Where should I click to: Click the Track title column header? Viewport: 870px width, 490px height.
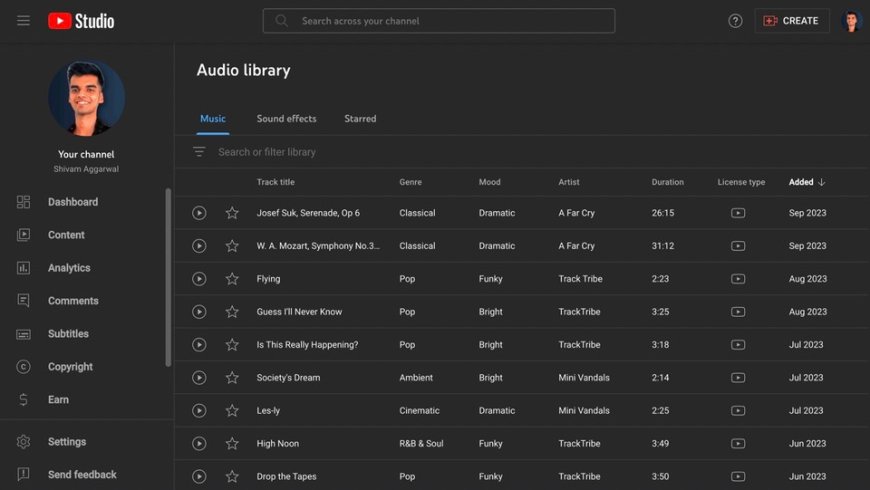coord(276,182)
